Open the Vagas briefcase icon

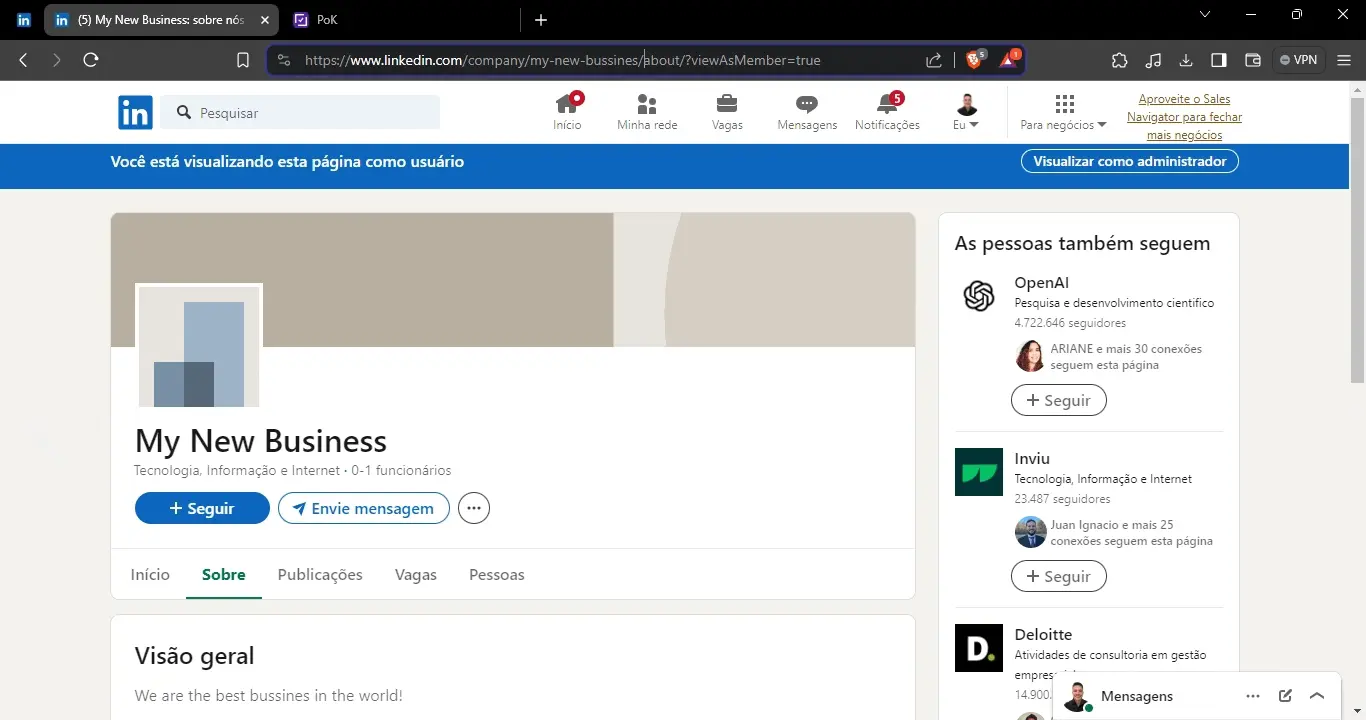[727, 112]
